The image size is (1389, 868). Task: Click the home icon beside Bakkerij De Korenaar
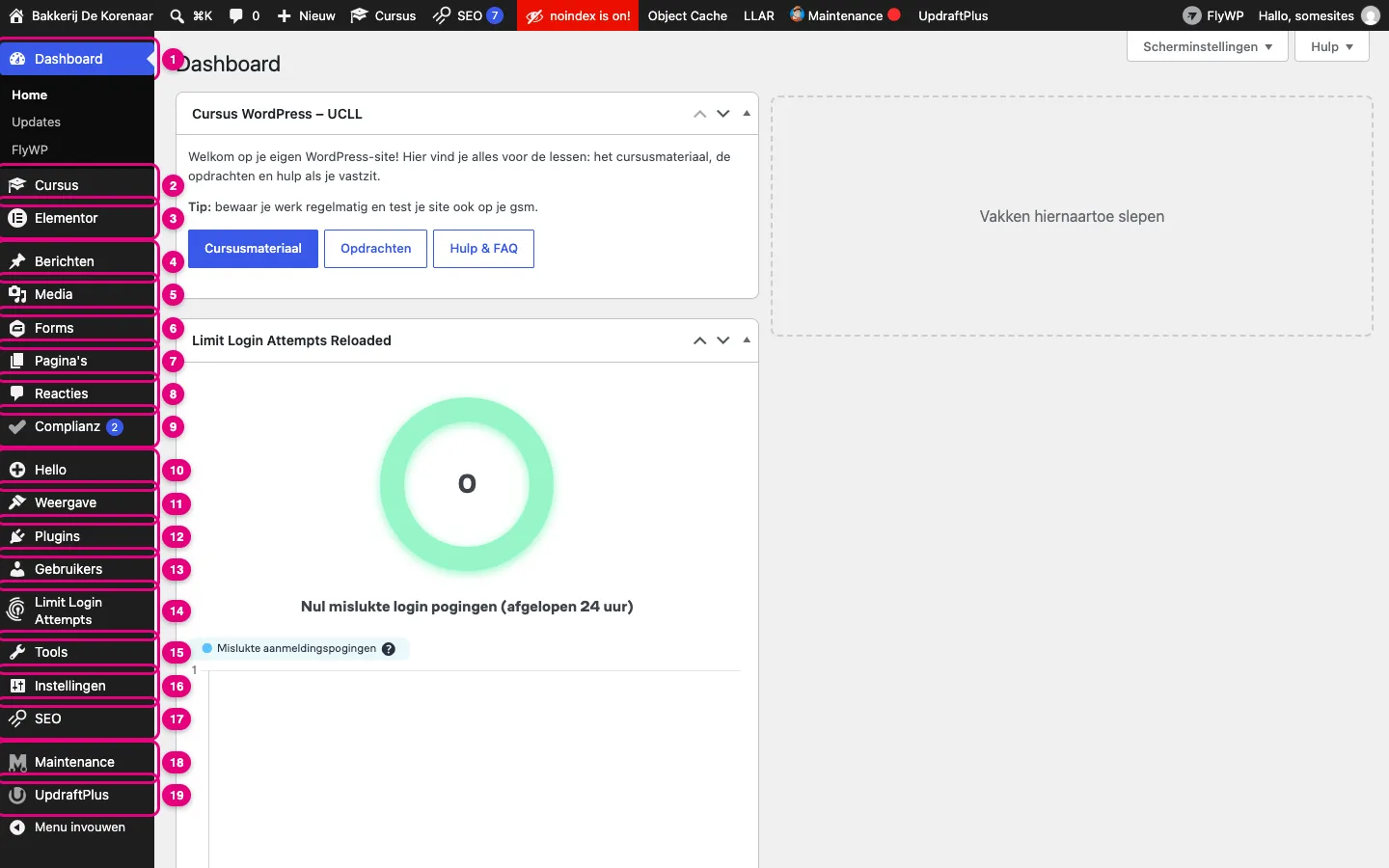[16, 15]
